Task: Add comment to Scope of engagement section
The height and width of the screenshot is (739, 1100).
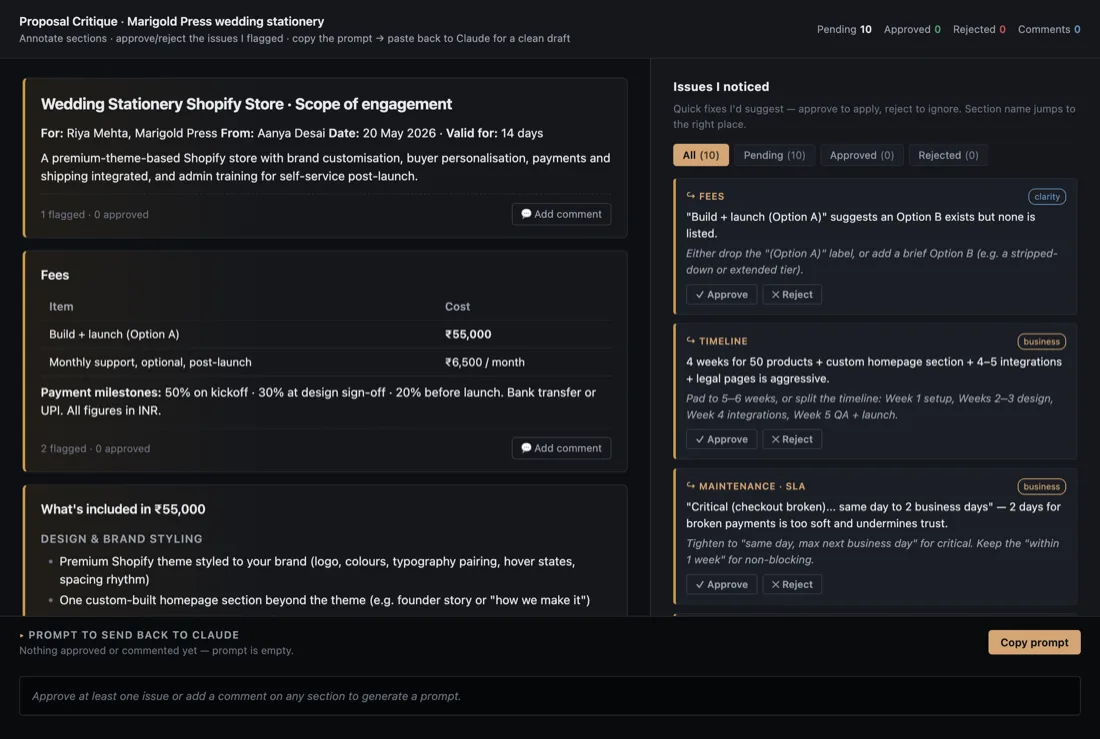Action: pyautogui.click(x=561, y=214)
